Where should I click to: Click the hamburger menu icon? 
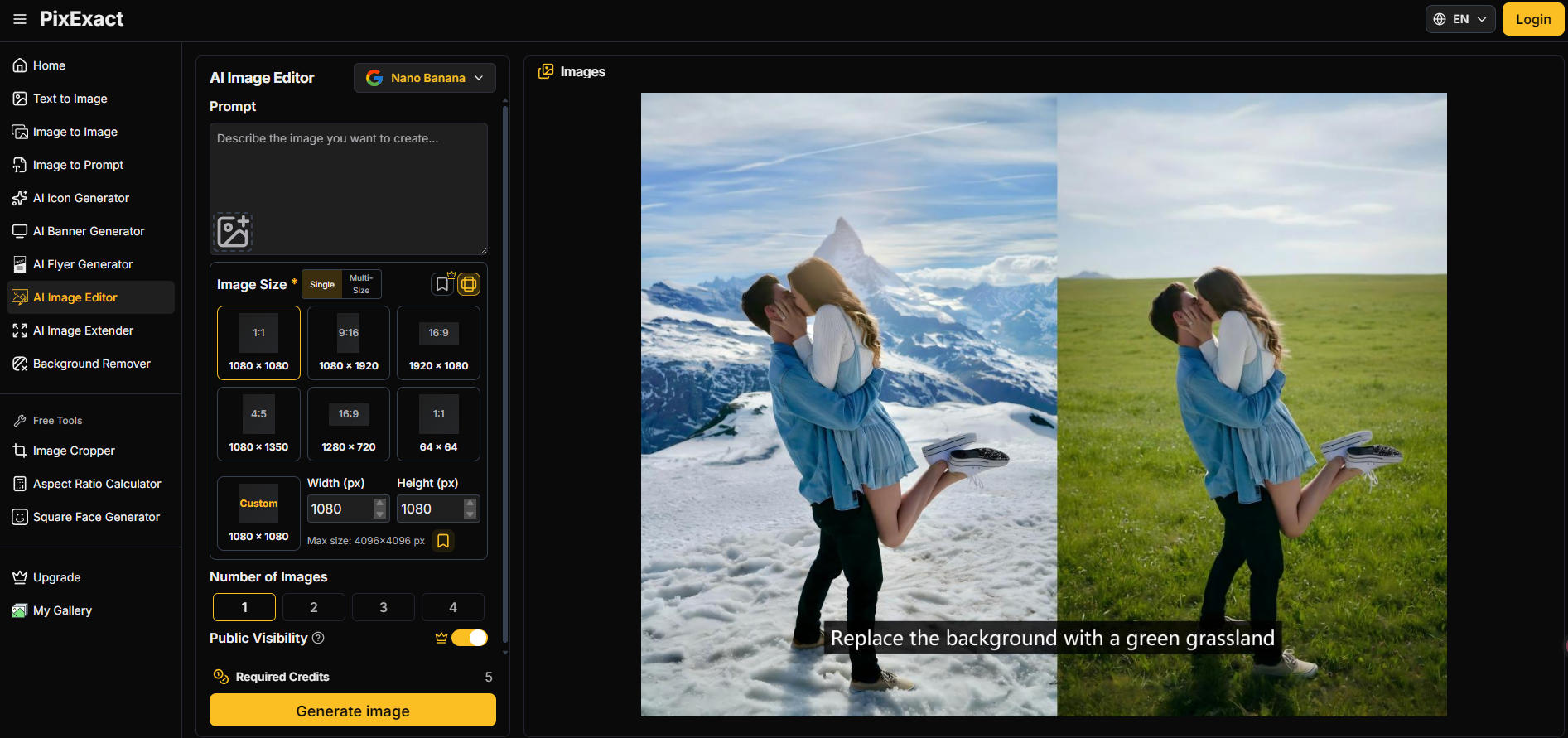[x=20, y=19]
